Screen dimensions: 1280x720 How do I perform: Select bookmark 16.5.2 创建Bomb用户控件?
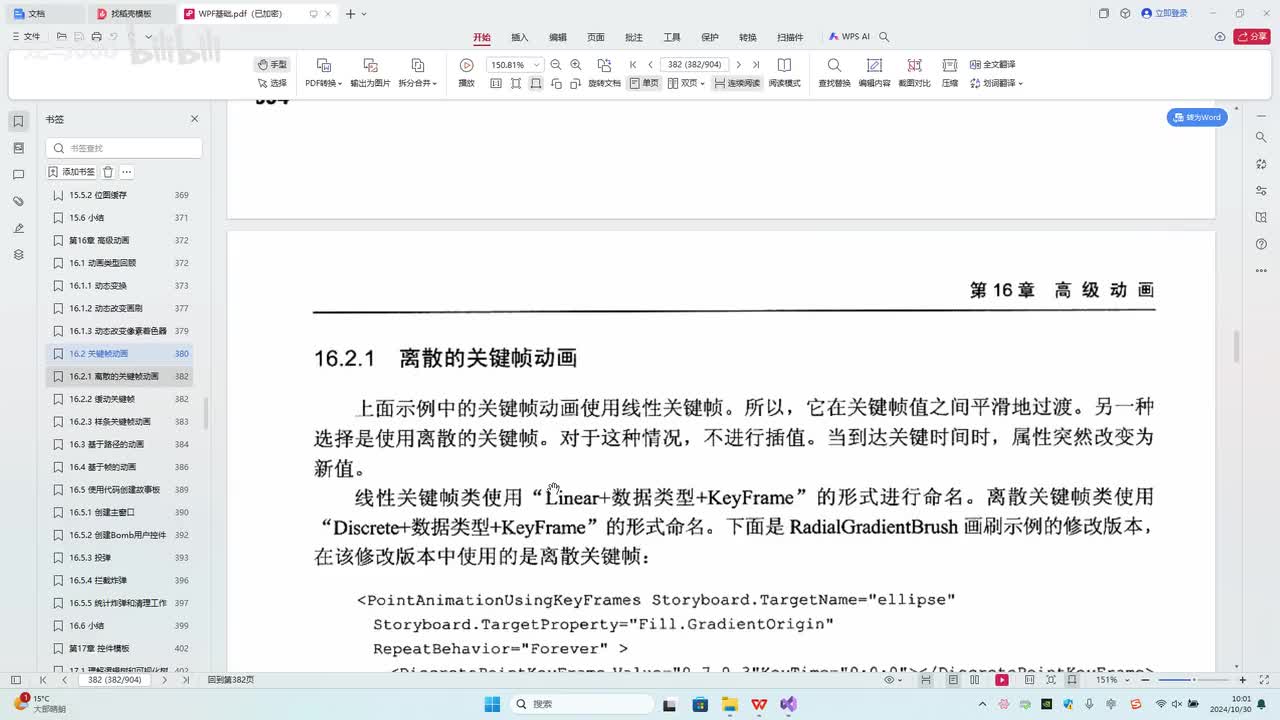(x=119, y=535)
